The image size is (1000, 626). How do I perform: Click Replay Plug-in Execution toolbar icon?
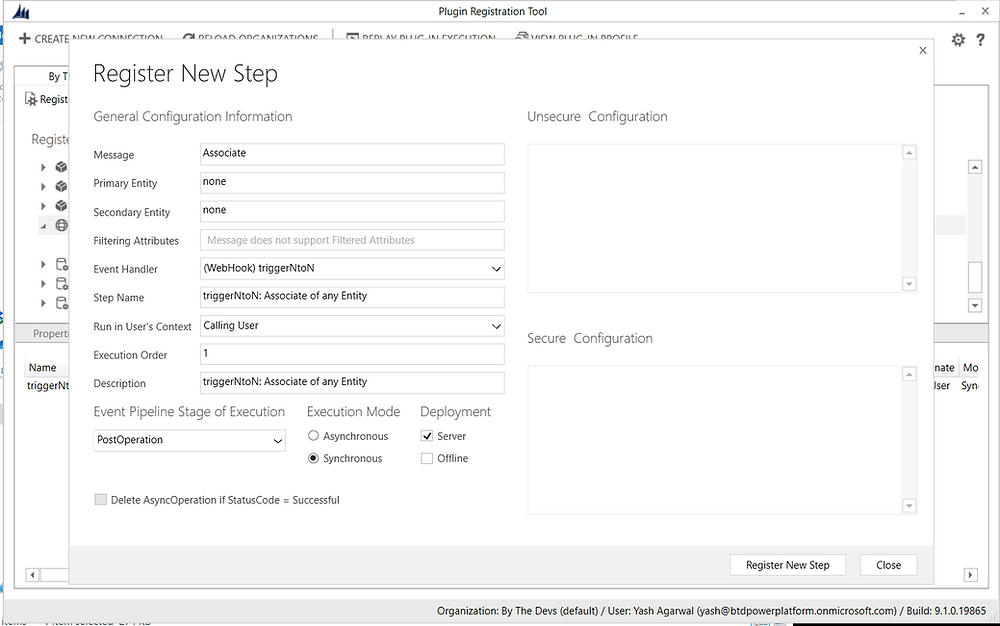(x=352, y=39)
